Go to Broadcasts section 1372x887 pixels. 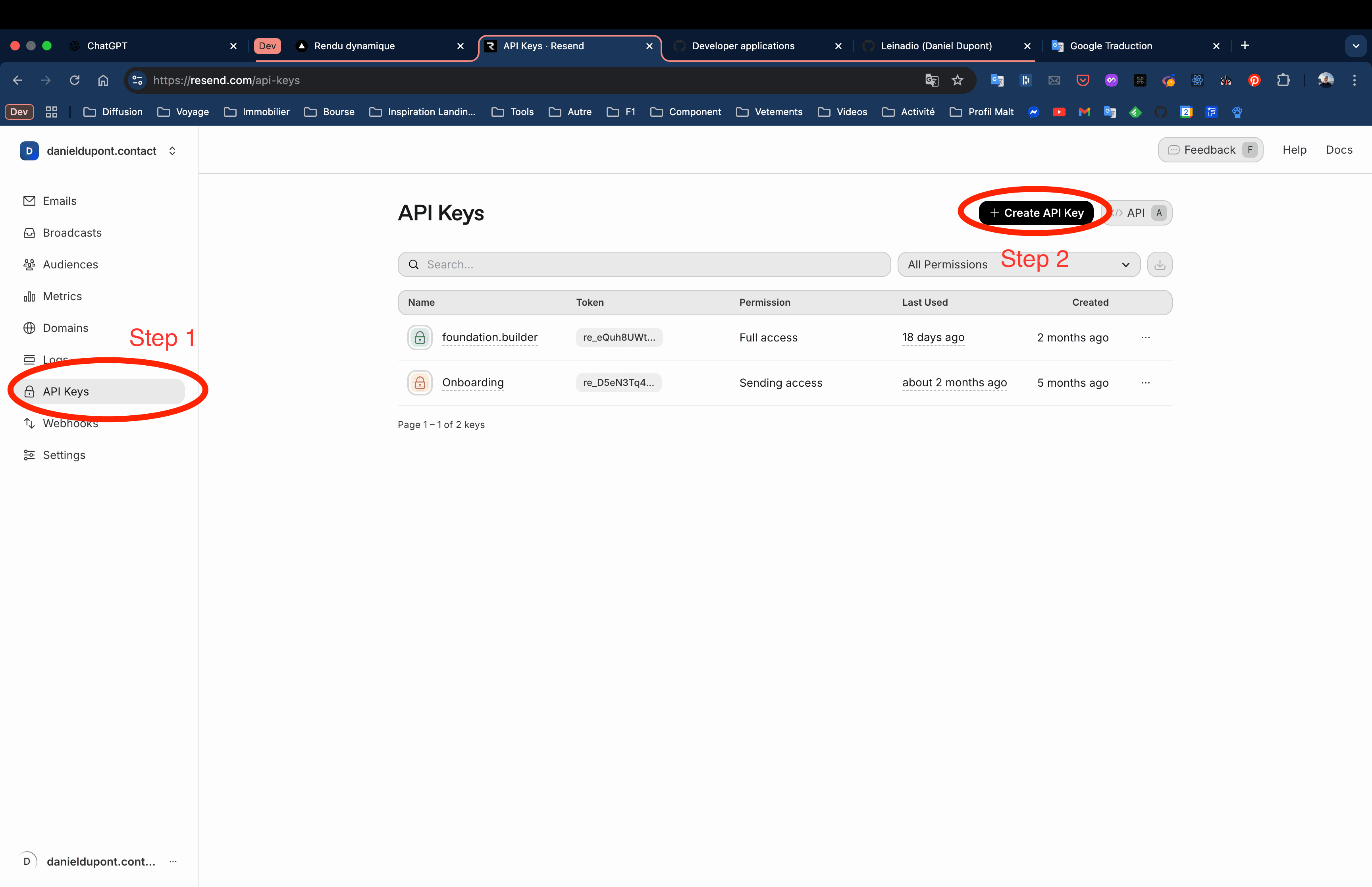point(72,233)
